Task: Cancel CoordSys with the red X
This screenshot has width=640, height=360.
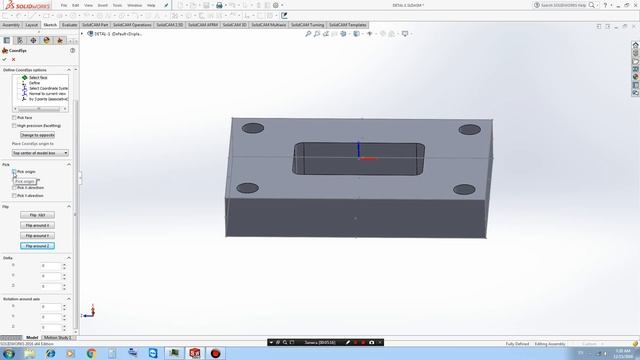Action: pos(13,60)
